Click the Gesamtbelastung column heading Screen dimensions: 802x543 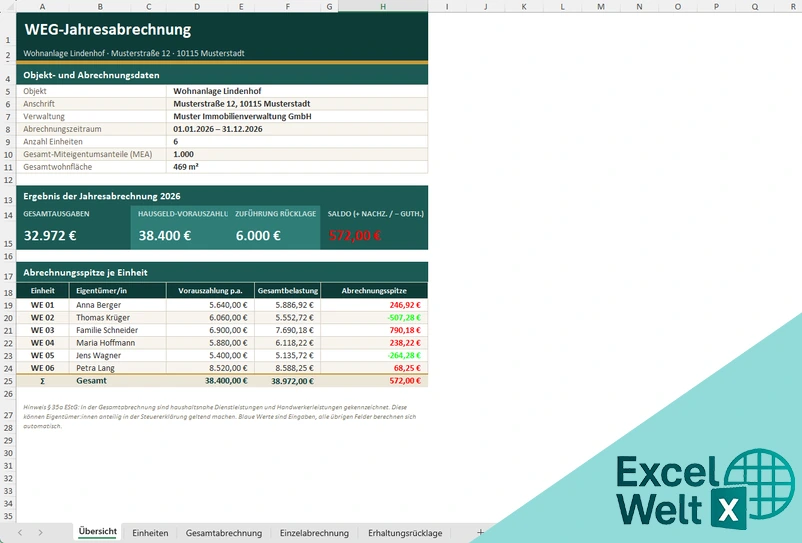coord(287,290)
